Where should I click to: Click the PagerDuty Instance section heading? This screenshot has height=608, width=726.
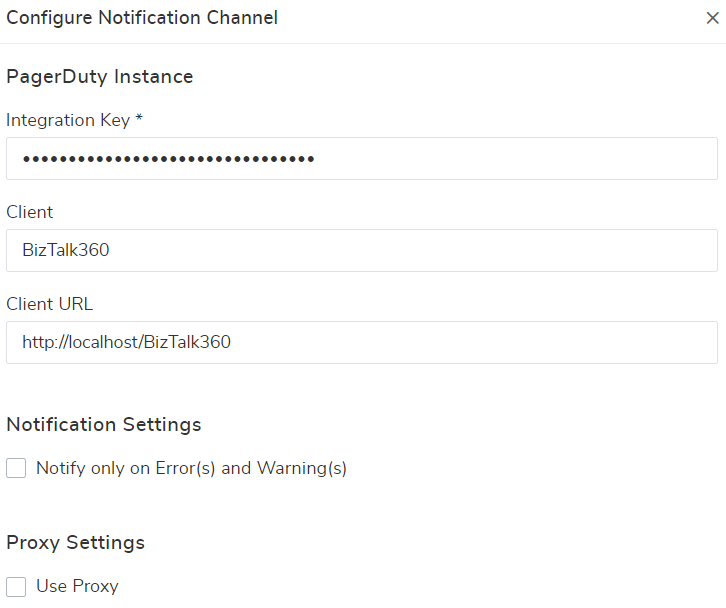pos(100,76)
